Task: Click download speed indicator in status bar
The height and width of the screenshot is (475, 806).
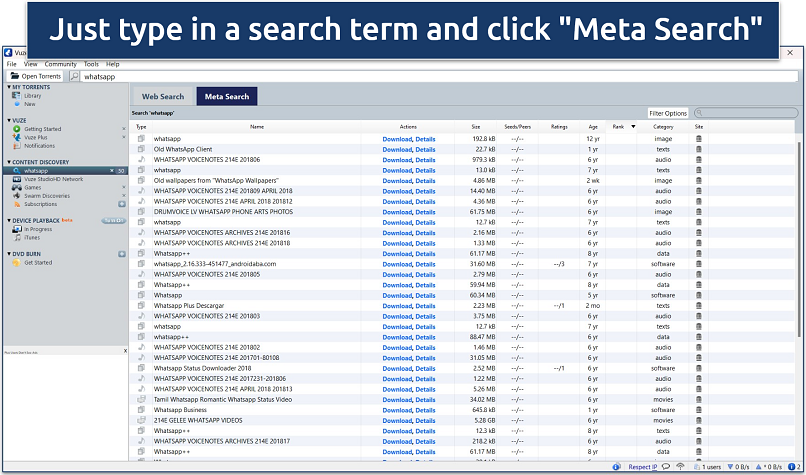Action: (741, 467)
